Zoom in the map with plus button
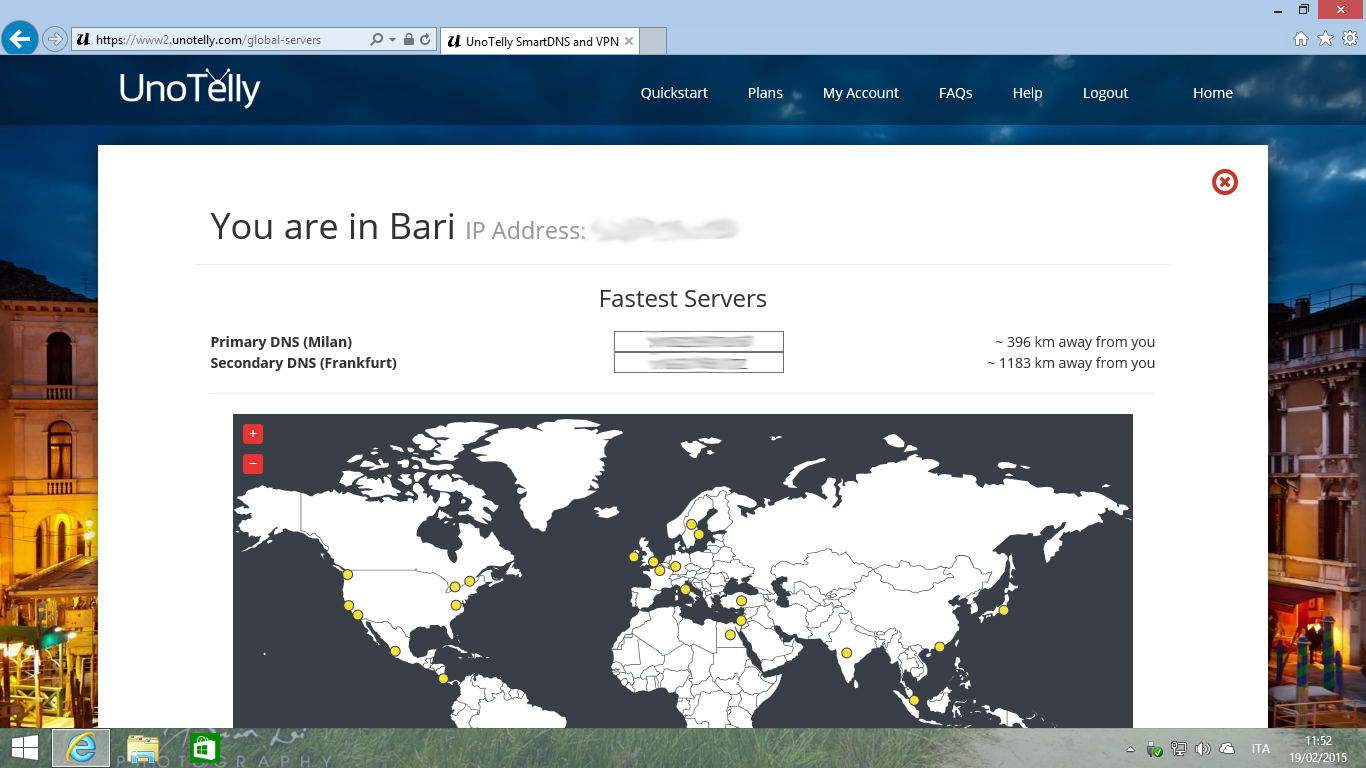Screen dimensions: 1366x768 coord(253,434)
